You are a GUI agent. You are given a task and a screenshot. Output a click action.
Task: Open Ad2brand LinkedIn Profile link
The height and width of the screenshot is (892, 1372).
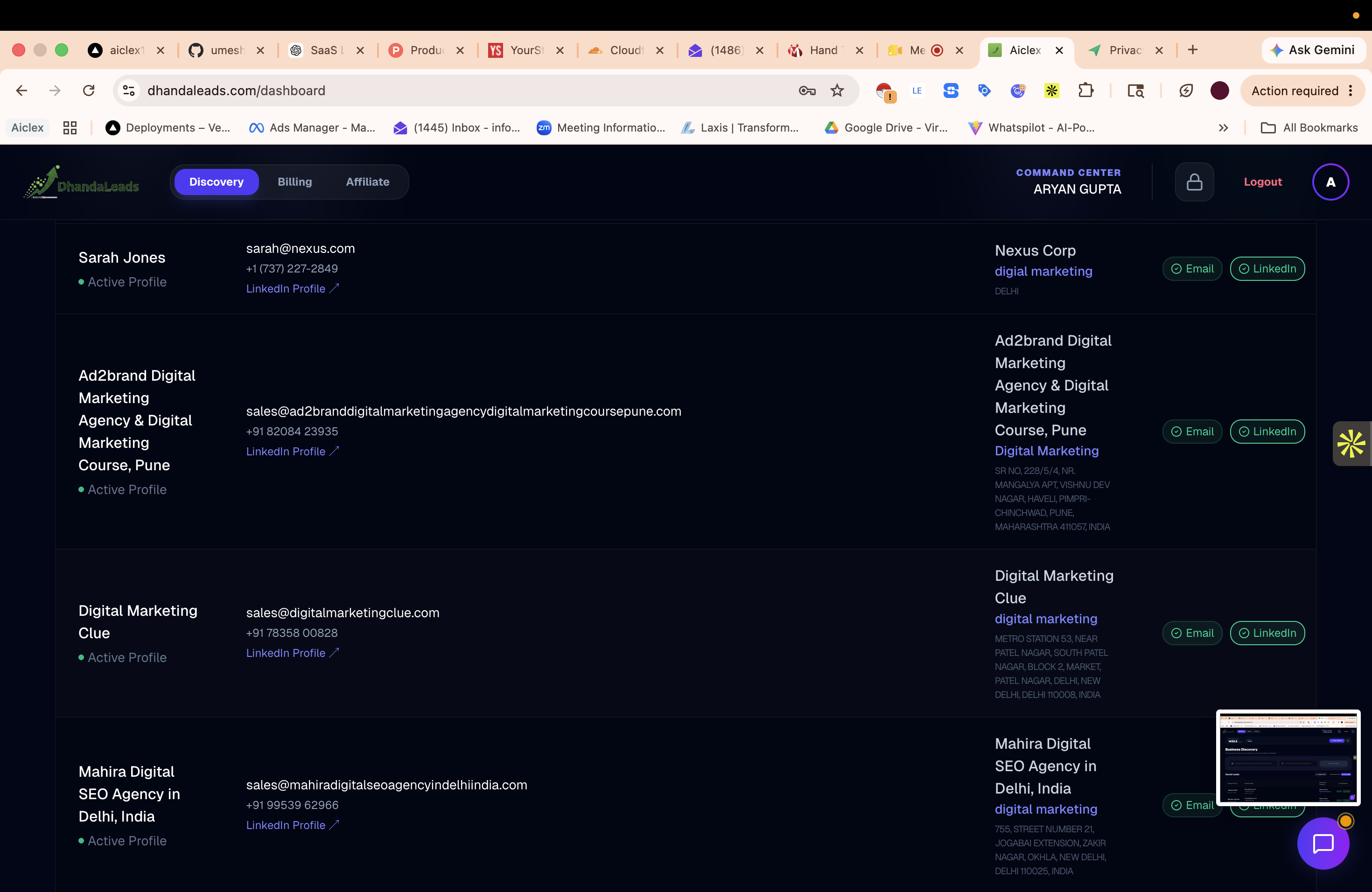tap(292, 452)
